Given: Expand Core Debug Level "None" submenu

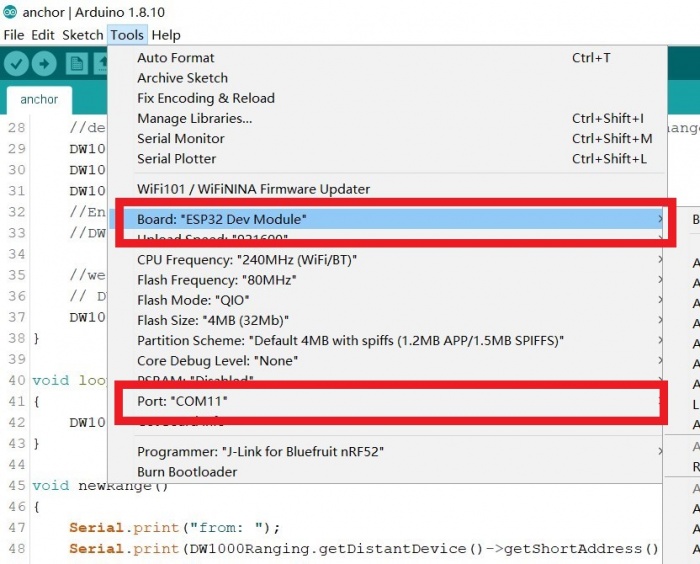Looking at the screenshot, I should (x=388, y=360).
